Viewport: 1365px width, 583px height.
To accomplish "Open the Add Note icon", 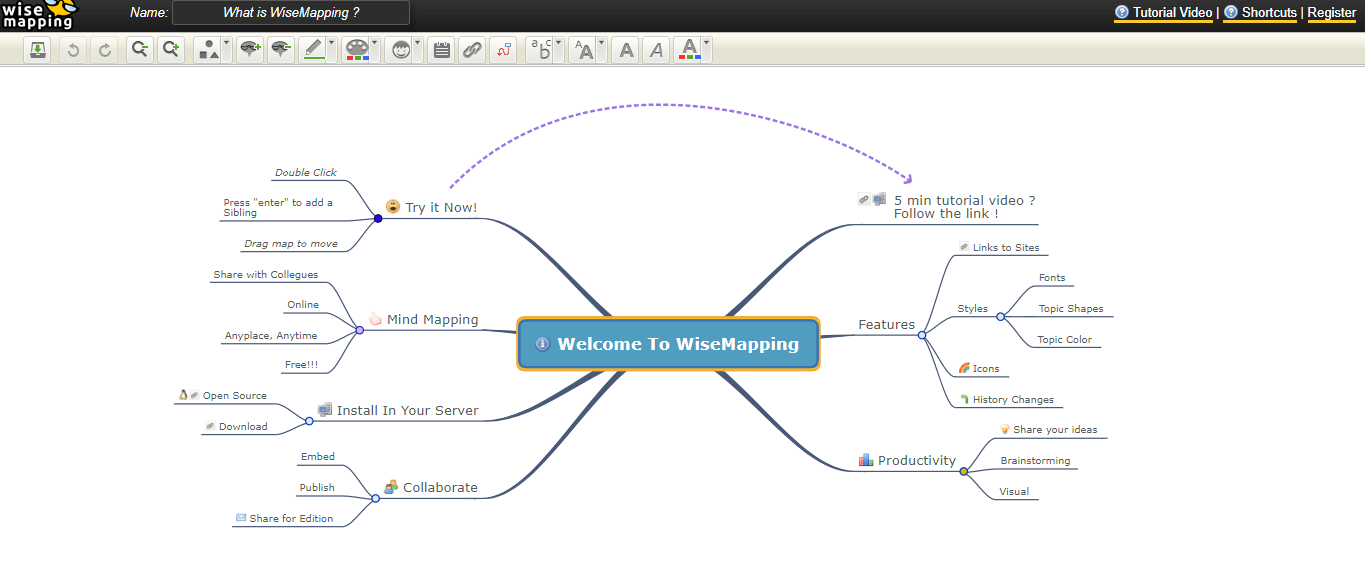I will pyautogui.click(x=441, y=48).
